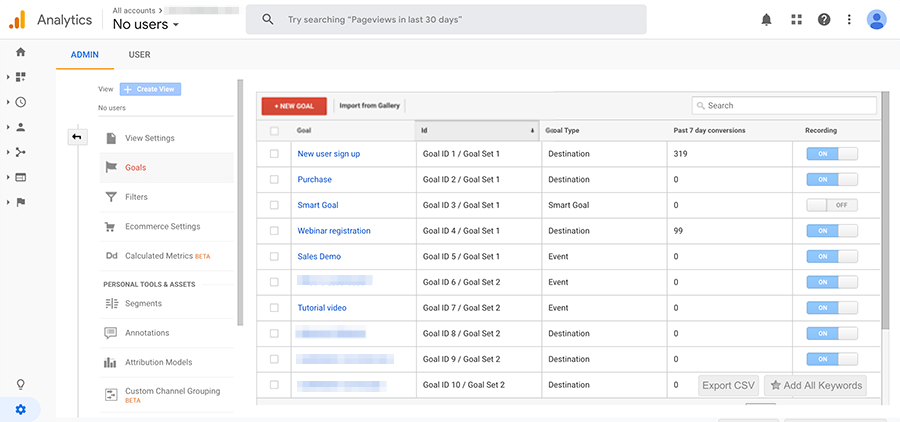900x422 pixels.
Task: Click the Discover lightbulb icon
Action: (21, 385)
